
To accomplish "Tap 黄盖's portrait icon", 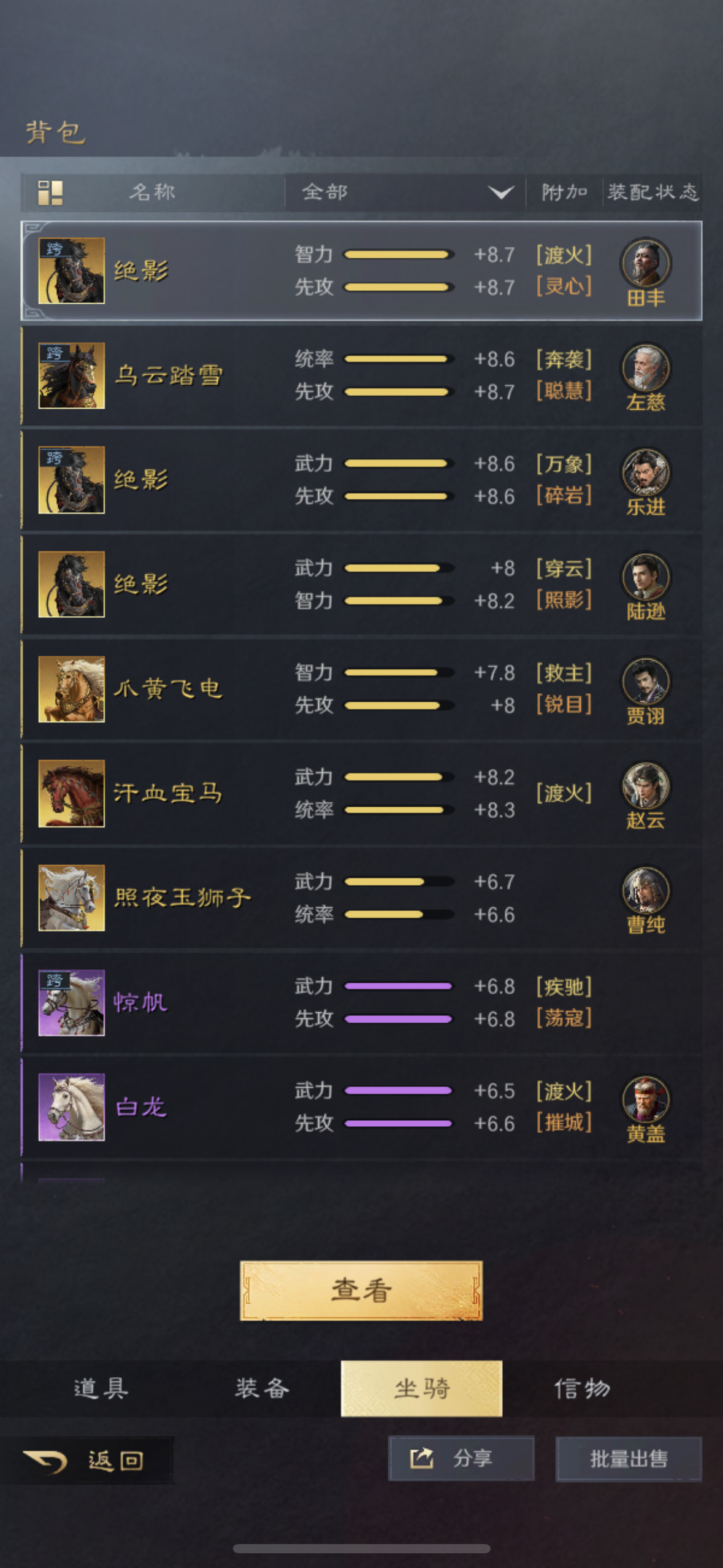I will click(646, 1099).
